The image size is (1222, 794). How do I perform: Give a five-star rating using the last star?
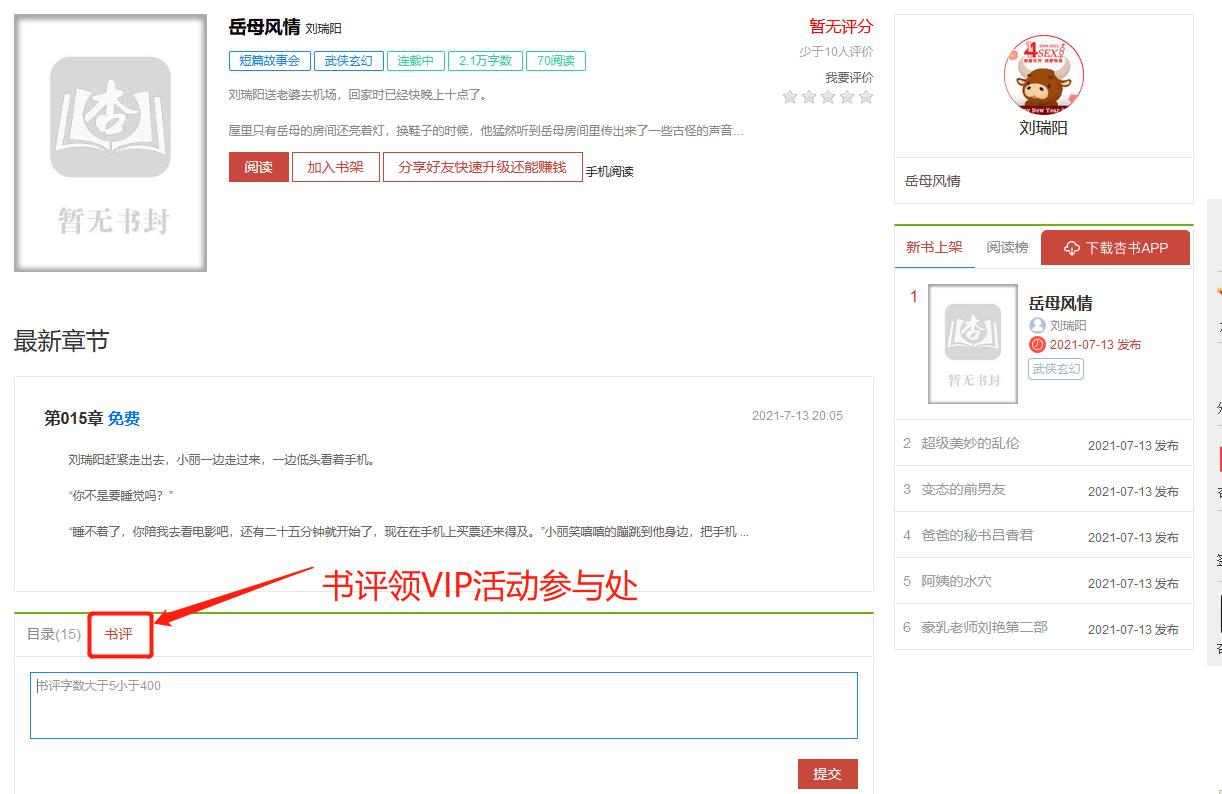[x=866, y=97]
